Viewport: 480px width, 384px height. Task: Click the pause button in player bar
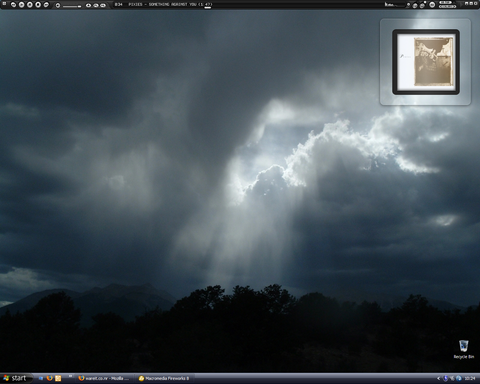pyautogui.click(x=30, y=5)
